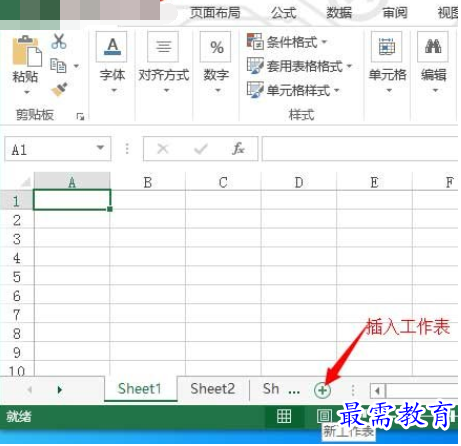This screenshot has width=461, height=446.
Task: Click the Cell Styles (单元格样式) icon
Action: pos(255,90)
